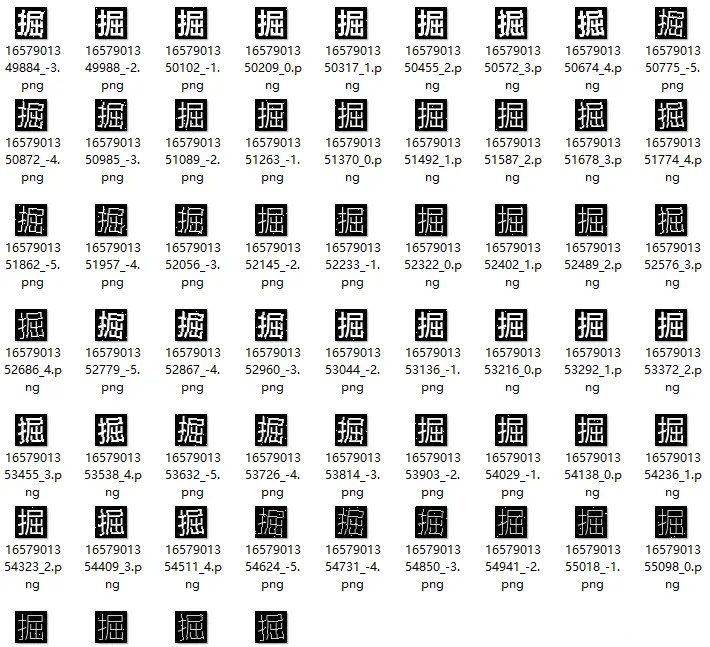Click file name 1657901353814_-3.png
This screenshot has height=647, width=710.
[353, 475]
